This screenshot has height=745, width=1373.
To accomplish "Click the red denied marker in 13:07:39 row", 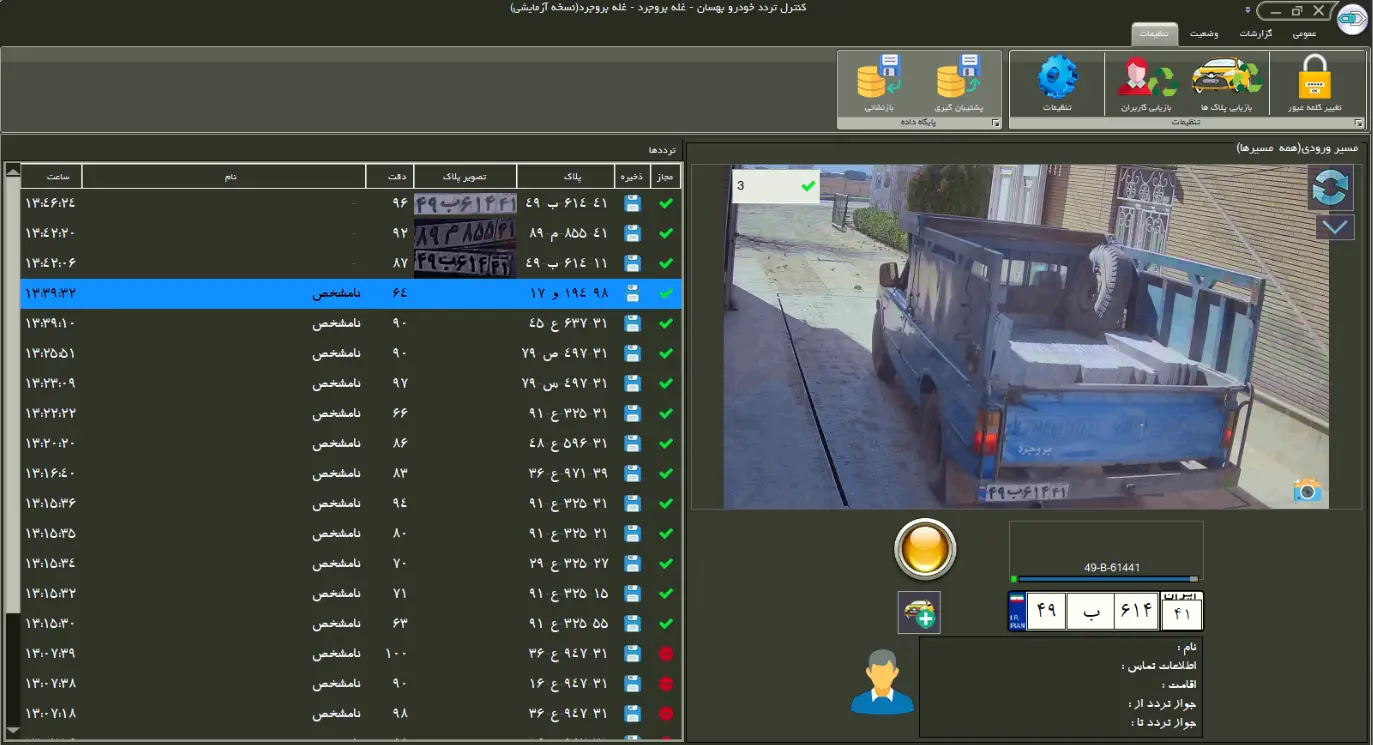I will (666, 654).
